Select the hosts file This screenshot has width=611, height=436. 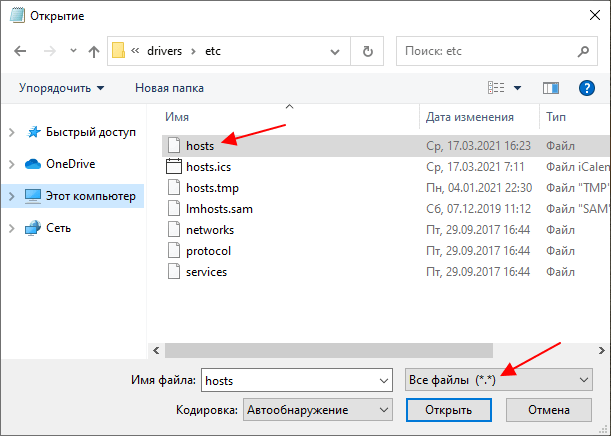tap(385, 146)
